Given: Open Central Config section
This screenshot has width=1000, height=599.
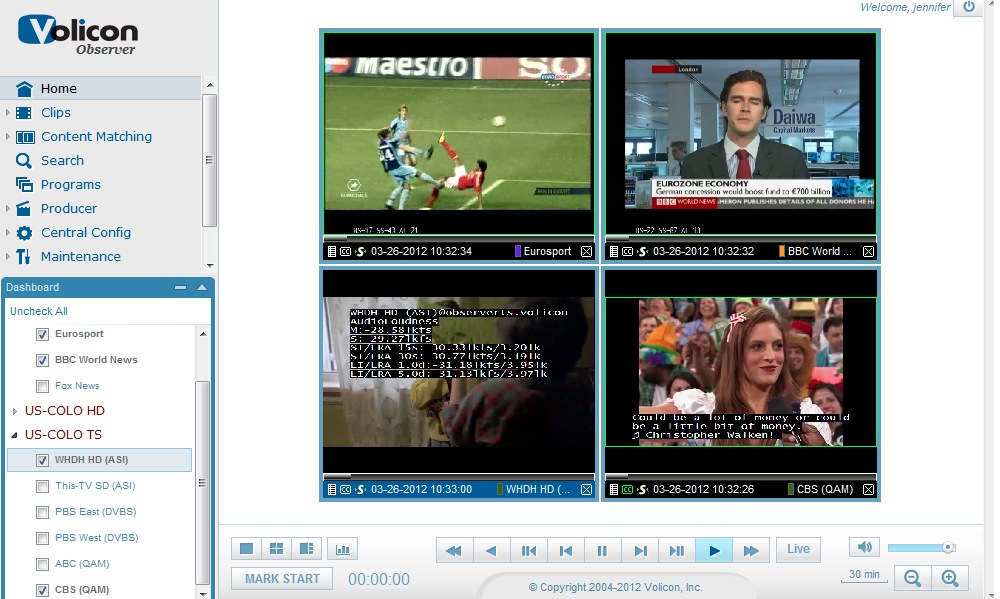Looking at the screenshot, I should click(x=86, y=233).
